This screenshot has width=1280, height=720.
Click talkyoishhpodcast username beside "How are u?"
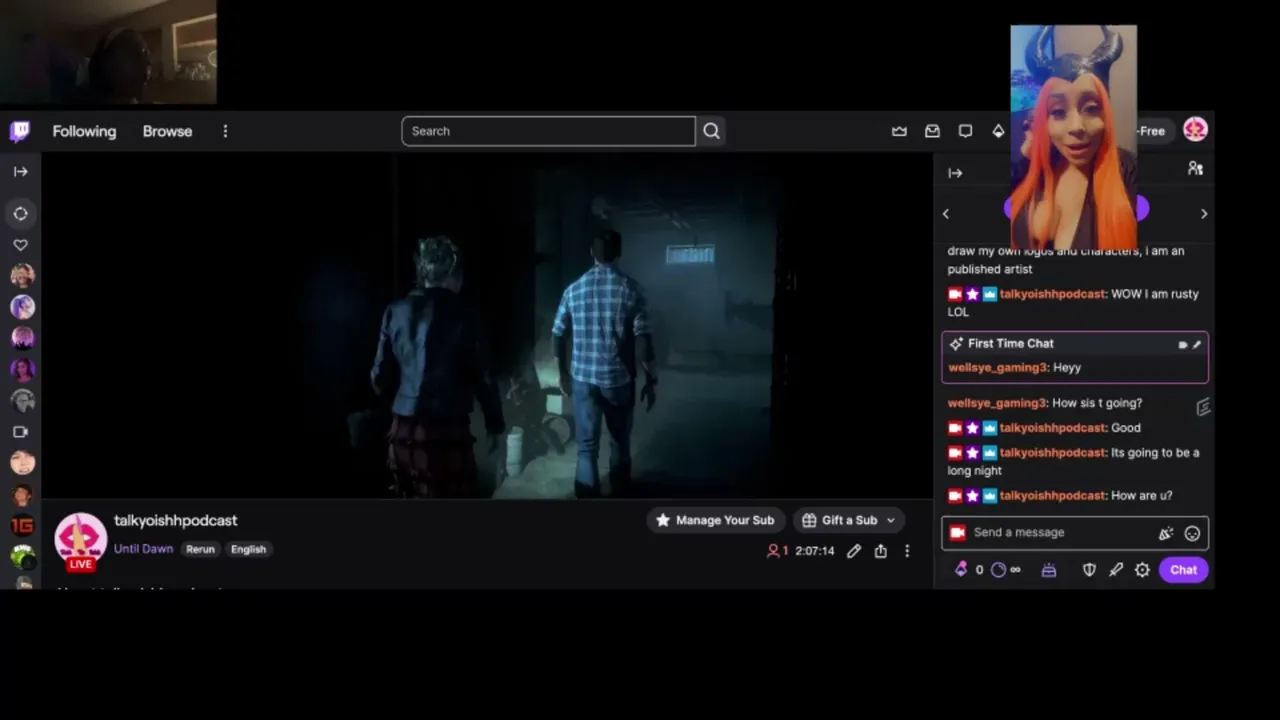[x=1053, y=495]
